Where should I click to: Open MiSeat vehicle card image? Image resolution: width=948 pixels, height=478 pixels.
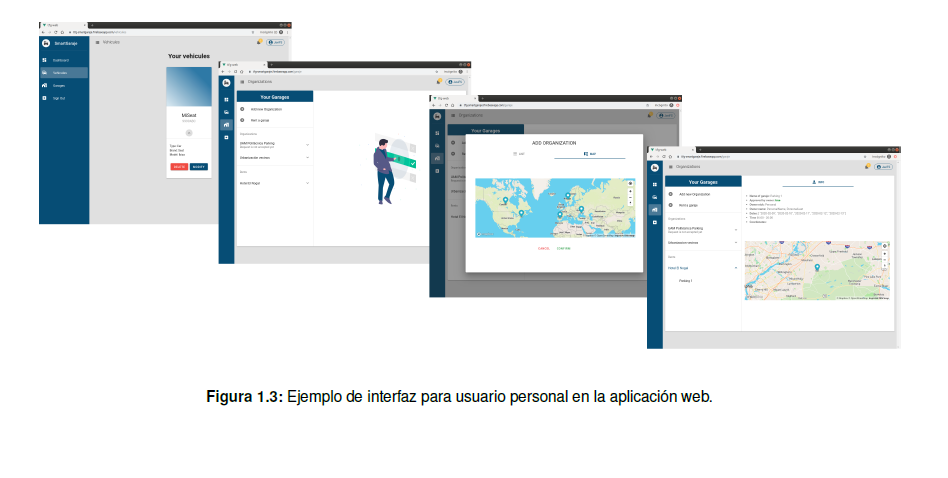189,86
